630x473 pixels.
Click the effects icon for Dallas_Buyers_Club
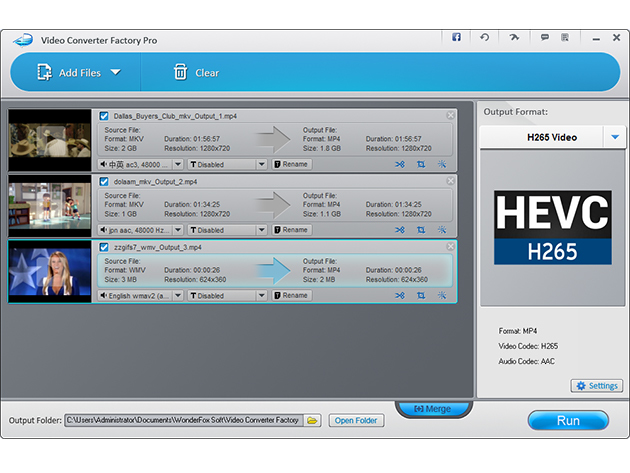pos(442,164)
